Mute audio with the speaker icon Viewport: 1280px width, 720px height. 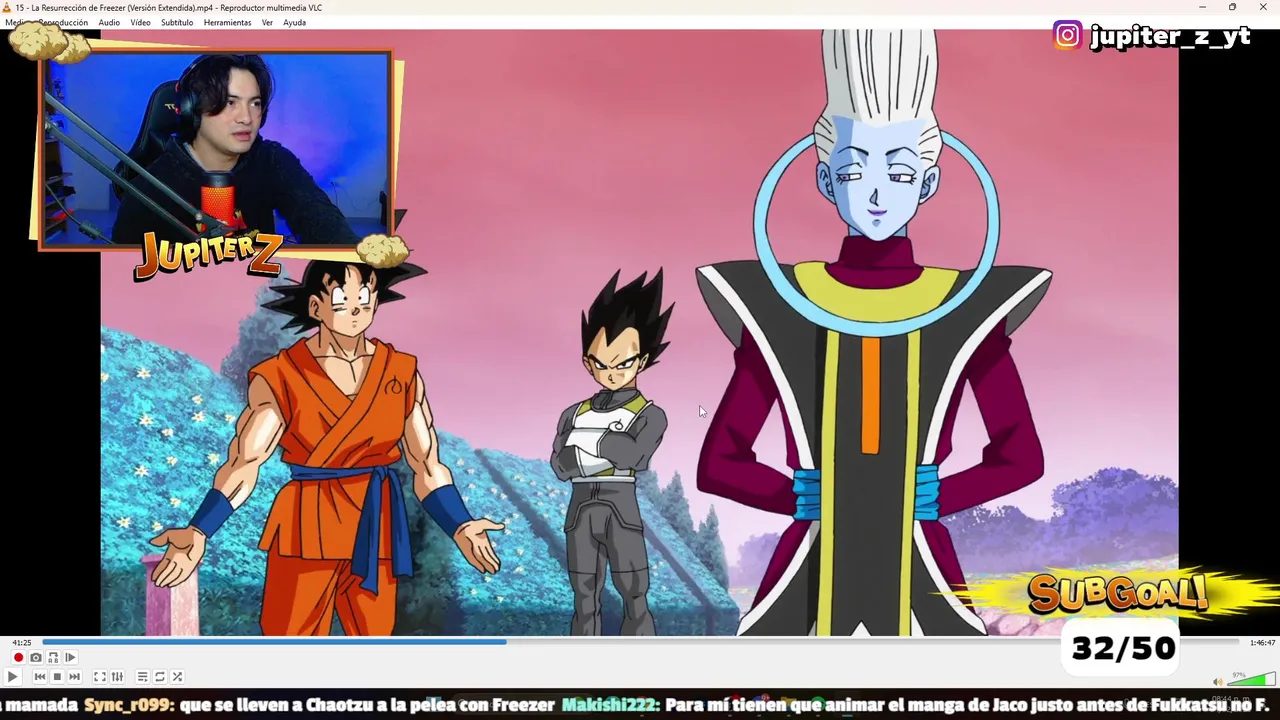(x=1217, y=682)
